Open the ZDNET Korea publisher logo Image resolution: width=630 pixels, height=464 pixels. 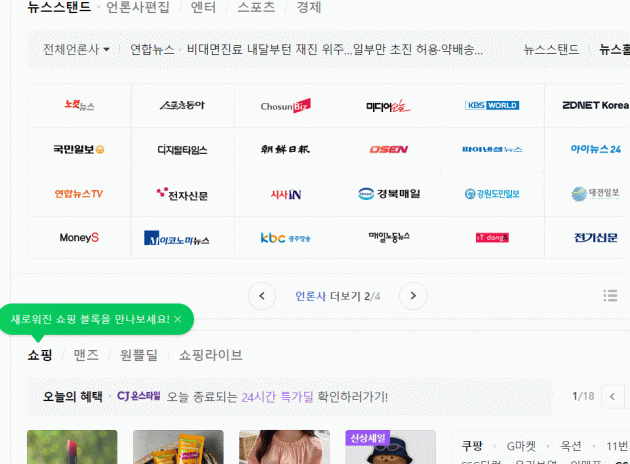point(595,105)
